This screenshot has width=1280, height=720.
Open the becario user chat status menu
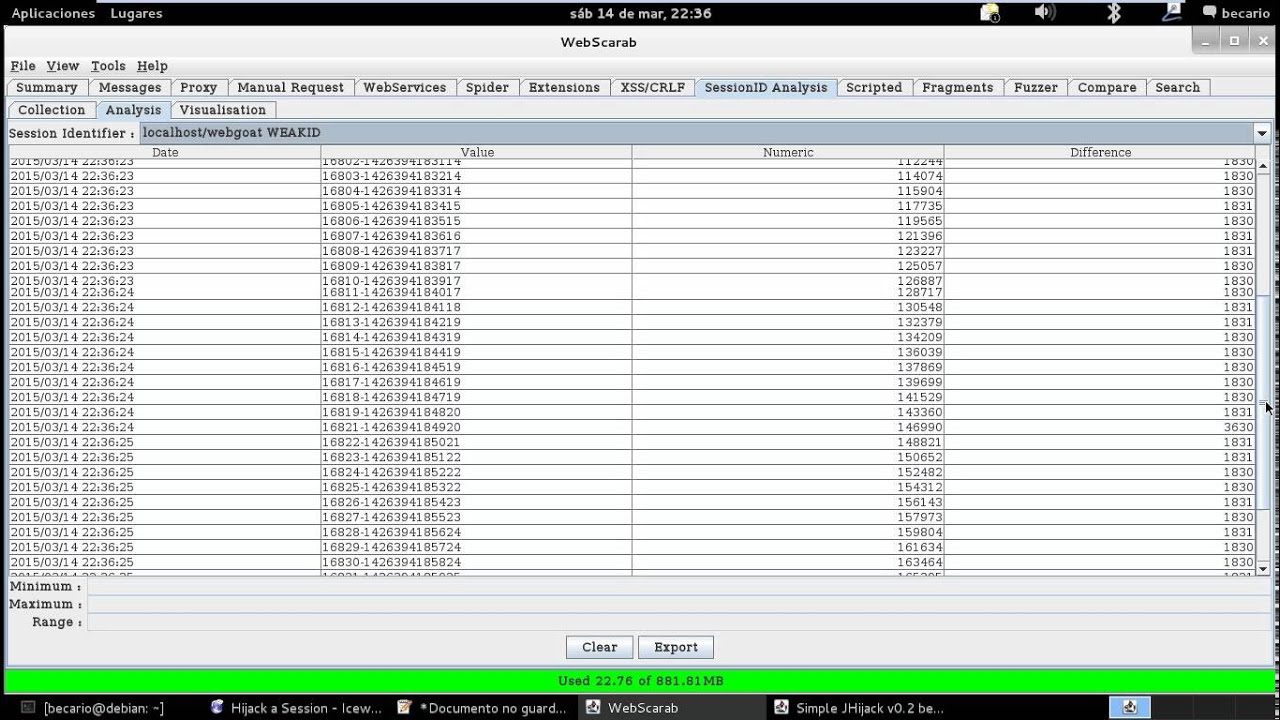1236,13
